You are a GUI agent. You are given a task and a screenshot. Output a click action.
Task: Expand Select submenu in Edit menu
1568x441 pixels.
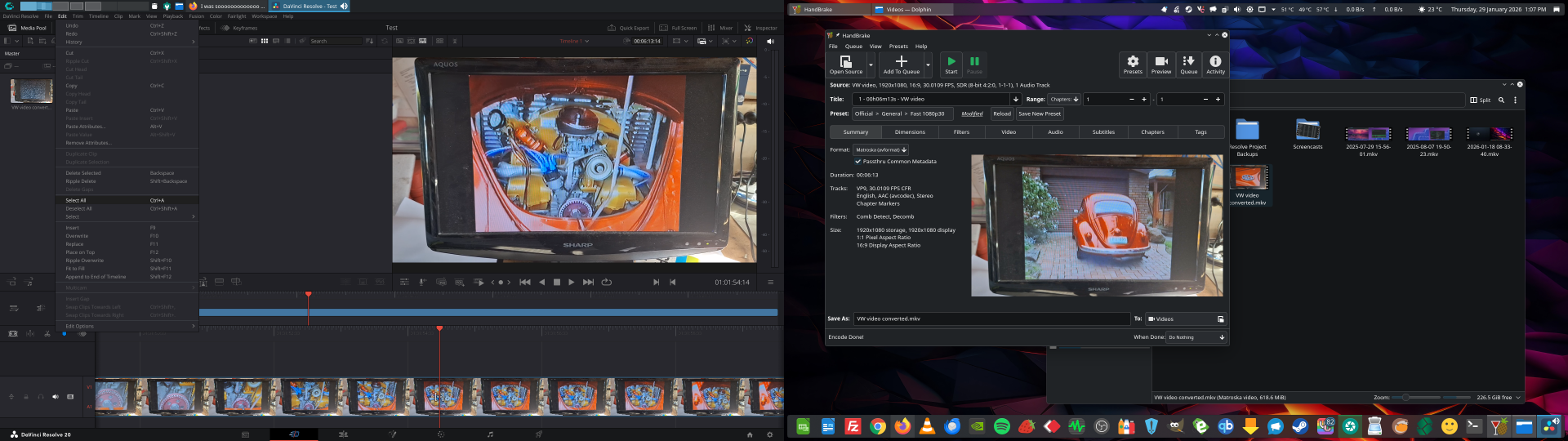click(127, 216)
